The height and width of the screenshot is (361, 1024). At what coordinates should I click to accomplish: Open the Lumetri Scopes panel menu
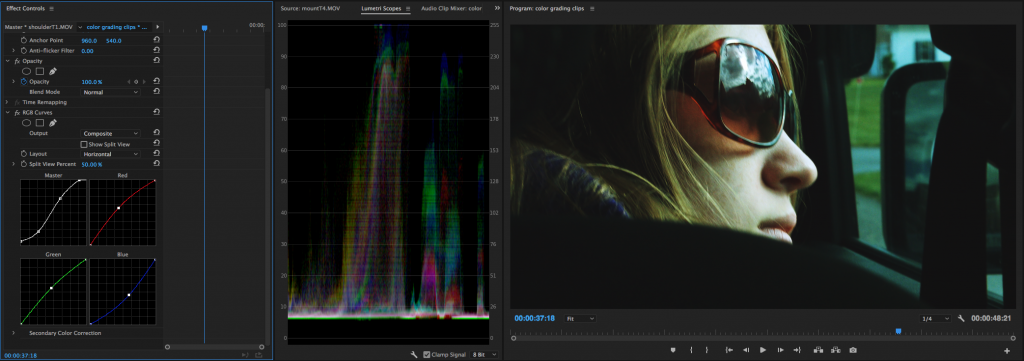pyautogui.click(x=408, y=8)
